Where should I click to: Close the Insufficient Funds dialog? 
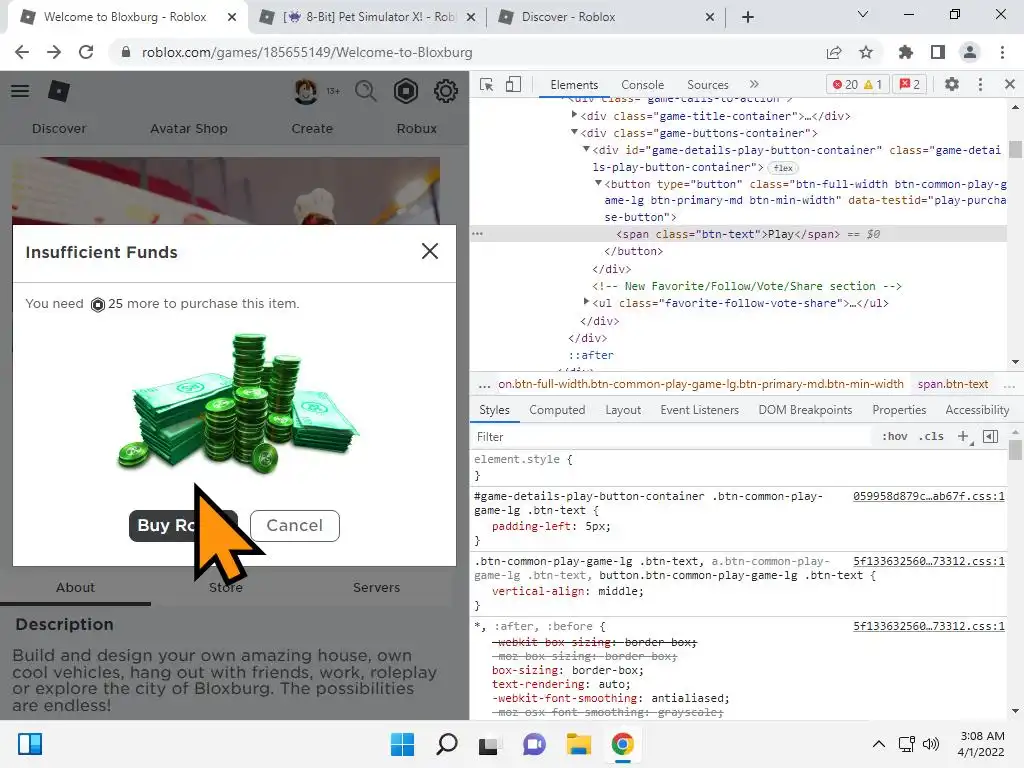pos(430,251)
